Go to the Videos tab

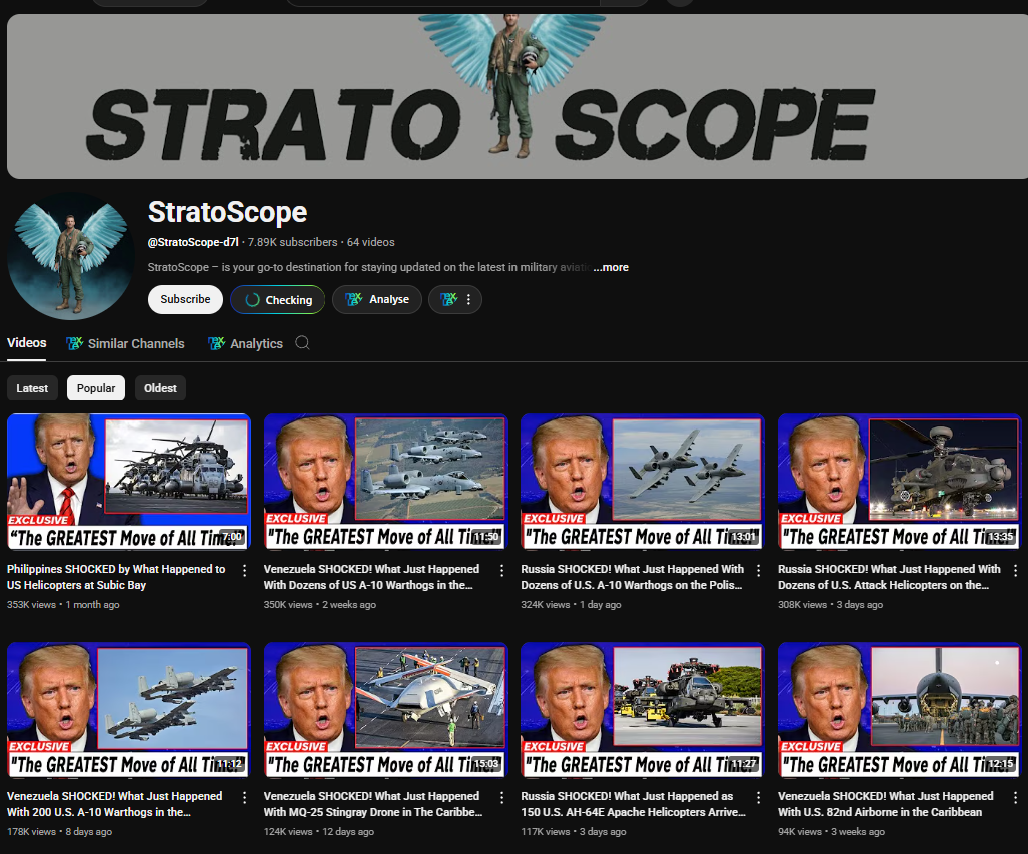tap(27, 343)
